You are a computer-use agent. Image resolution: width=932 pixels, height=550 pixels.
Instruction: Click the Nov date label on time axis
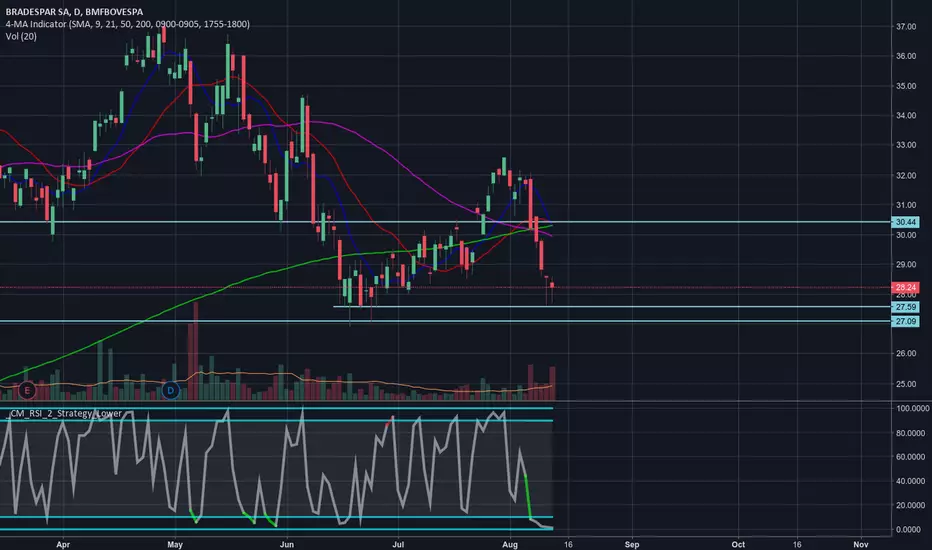click(861, 544)
